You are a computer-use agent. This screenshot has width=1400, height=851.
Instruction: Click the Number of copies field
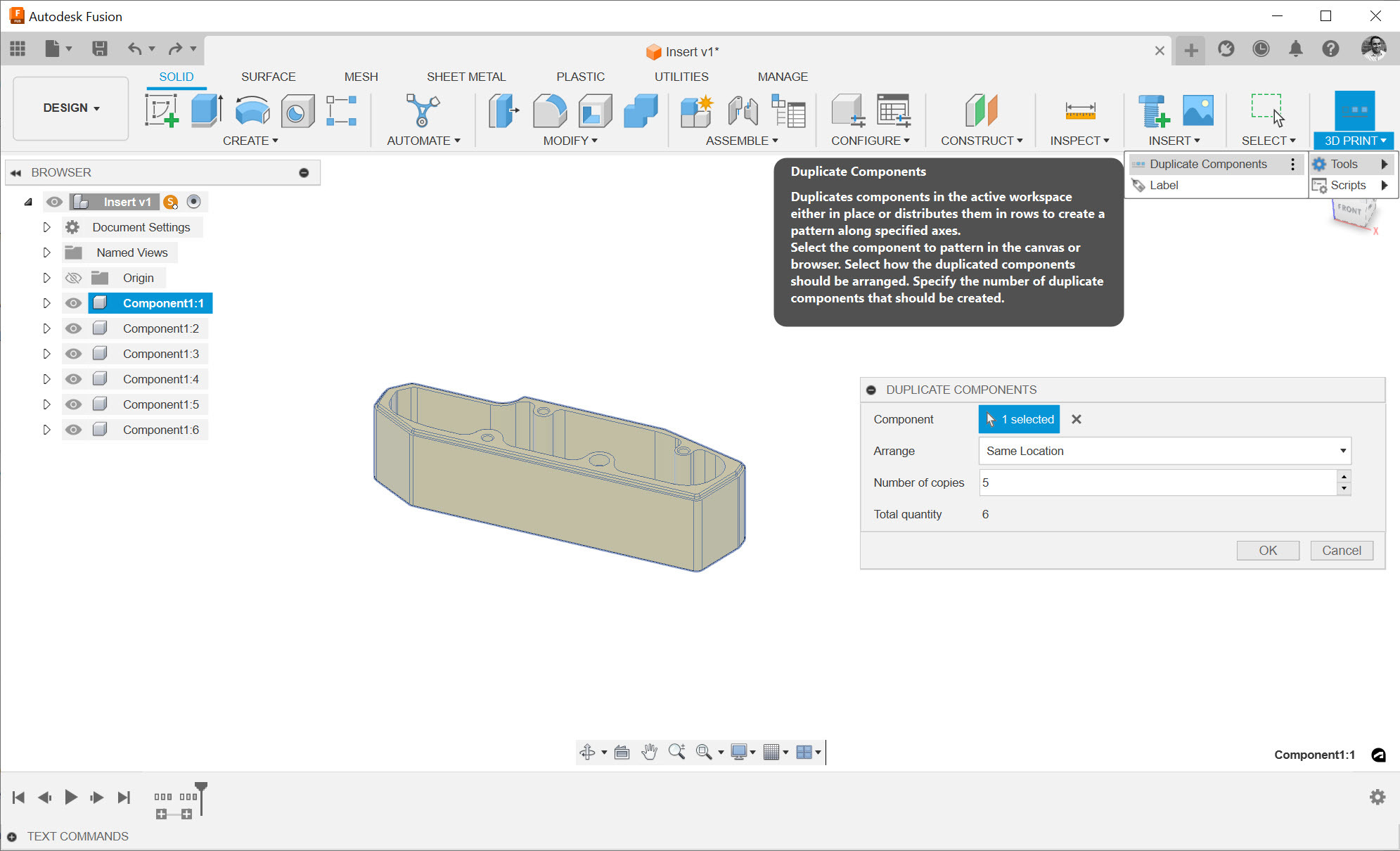[1157, 482]
